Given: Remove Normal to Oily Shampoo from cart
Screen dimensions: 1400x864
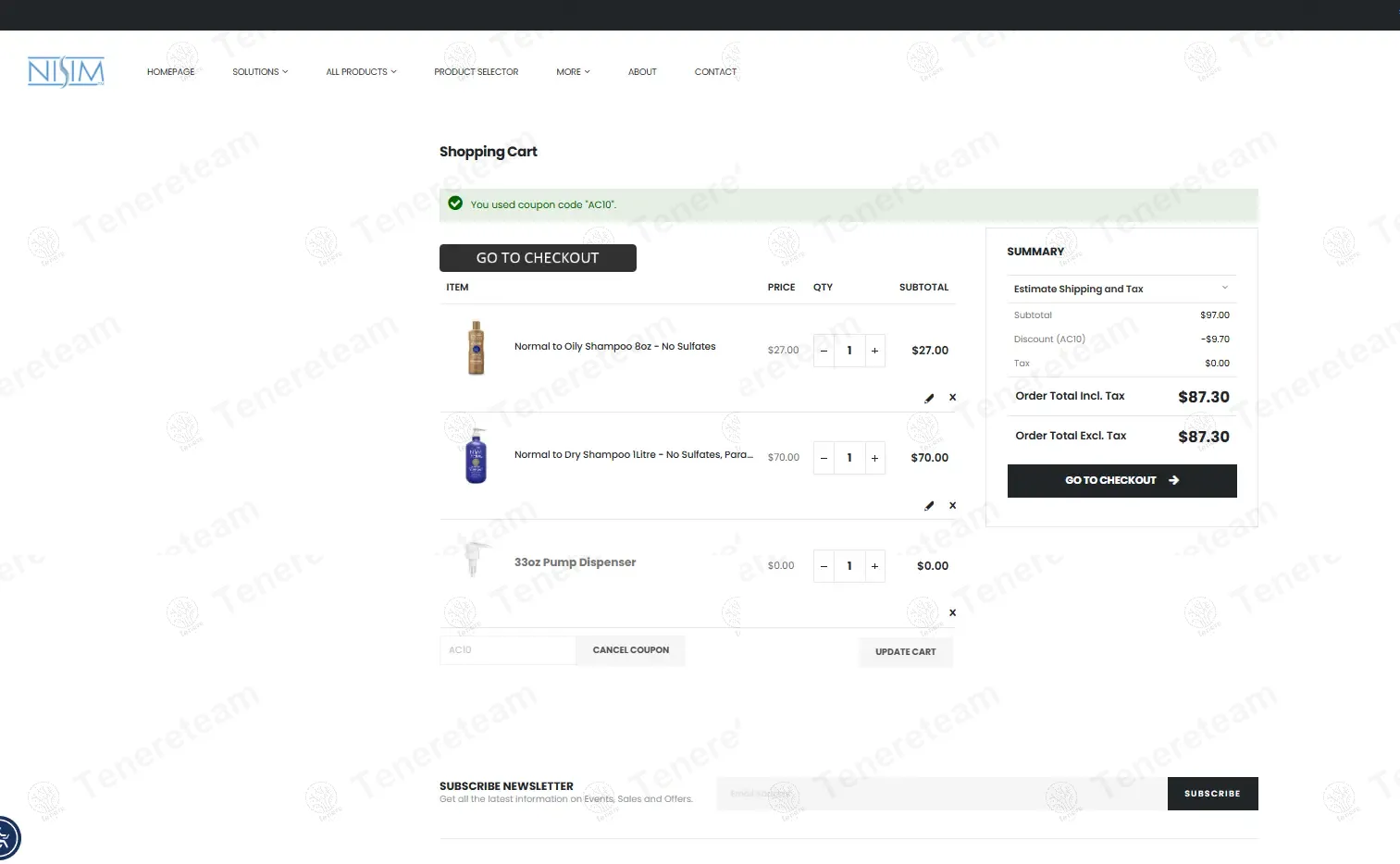Looking at the screenshot, I should [952, 398].
